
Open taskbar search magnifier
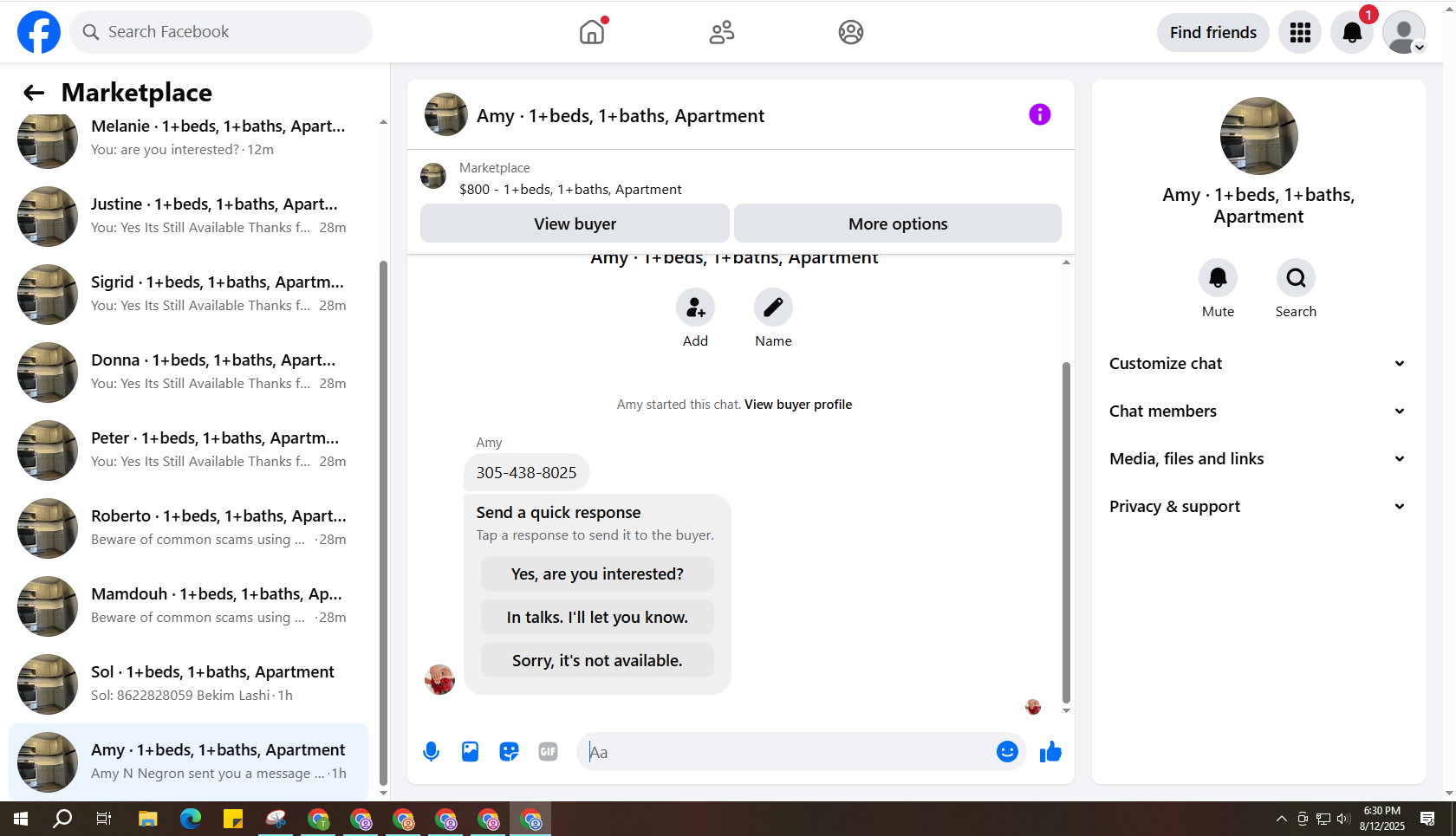62,819
